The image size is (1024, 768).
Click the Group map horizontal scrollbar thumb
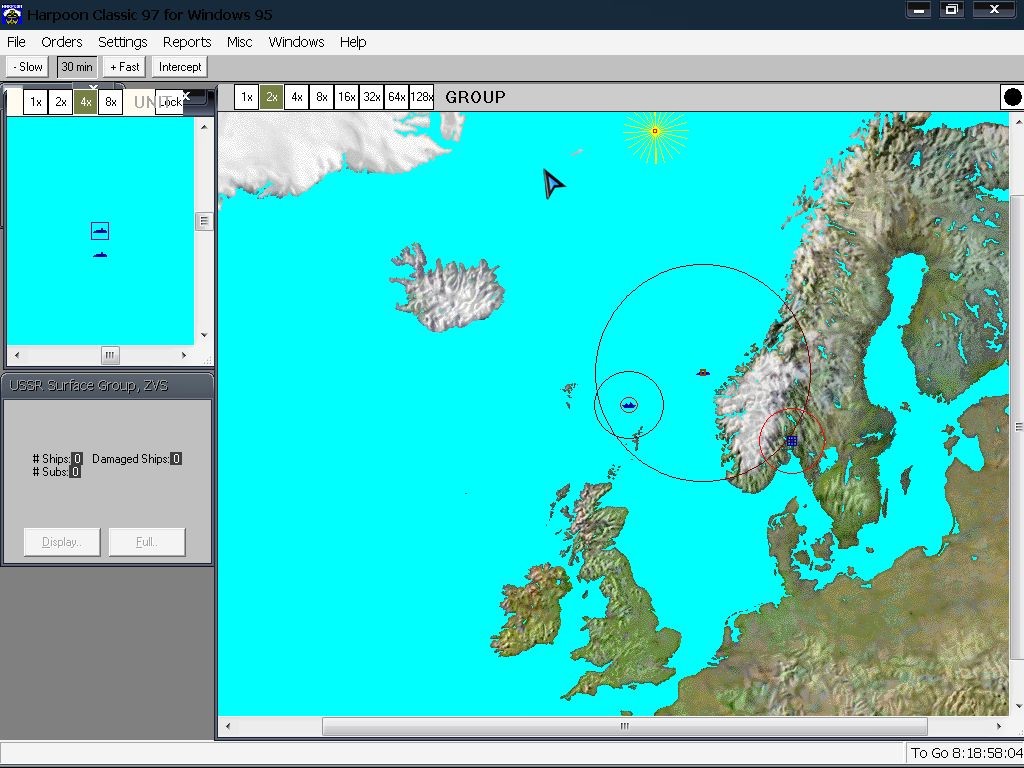pos(624,727)
